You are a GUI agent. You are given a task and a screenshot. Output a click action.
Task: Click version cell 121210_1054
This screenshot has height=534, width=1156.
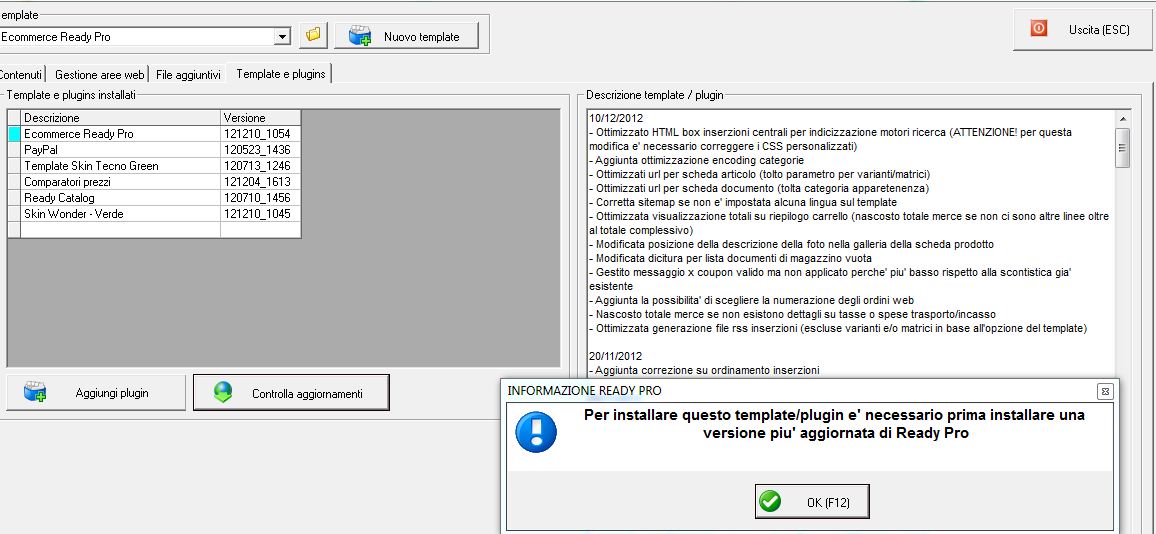(261, 134)
